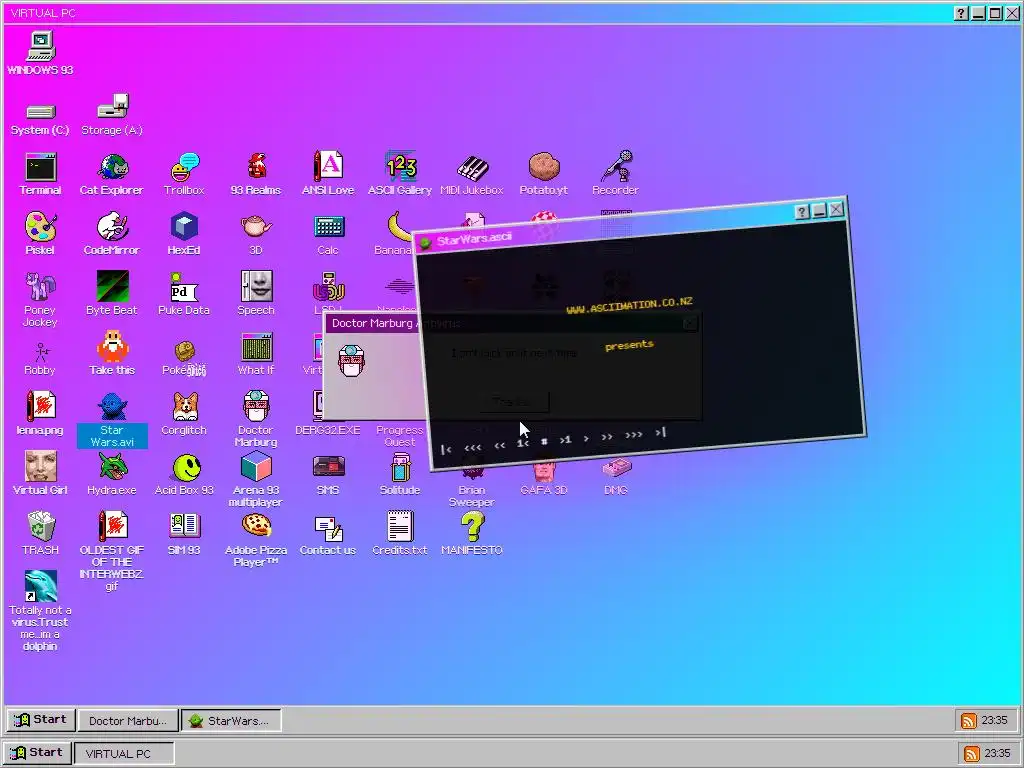Click the outer bottom Start button

point(37,752)
